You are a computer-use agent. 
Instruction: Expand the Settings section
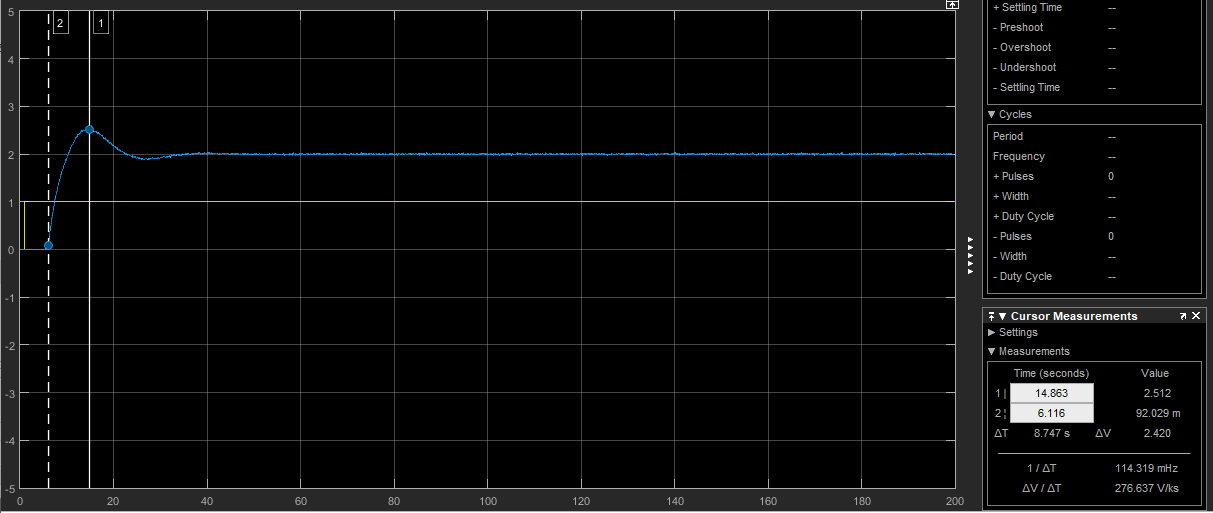pyautogui.click(x=992, y=332)
